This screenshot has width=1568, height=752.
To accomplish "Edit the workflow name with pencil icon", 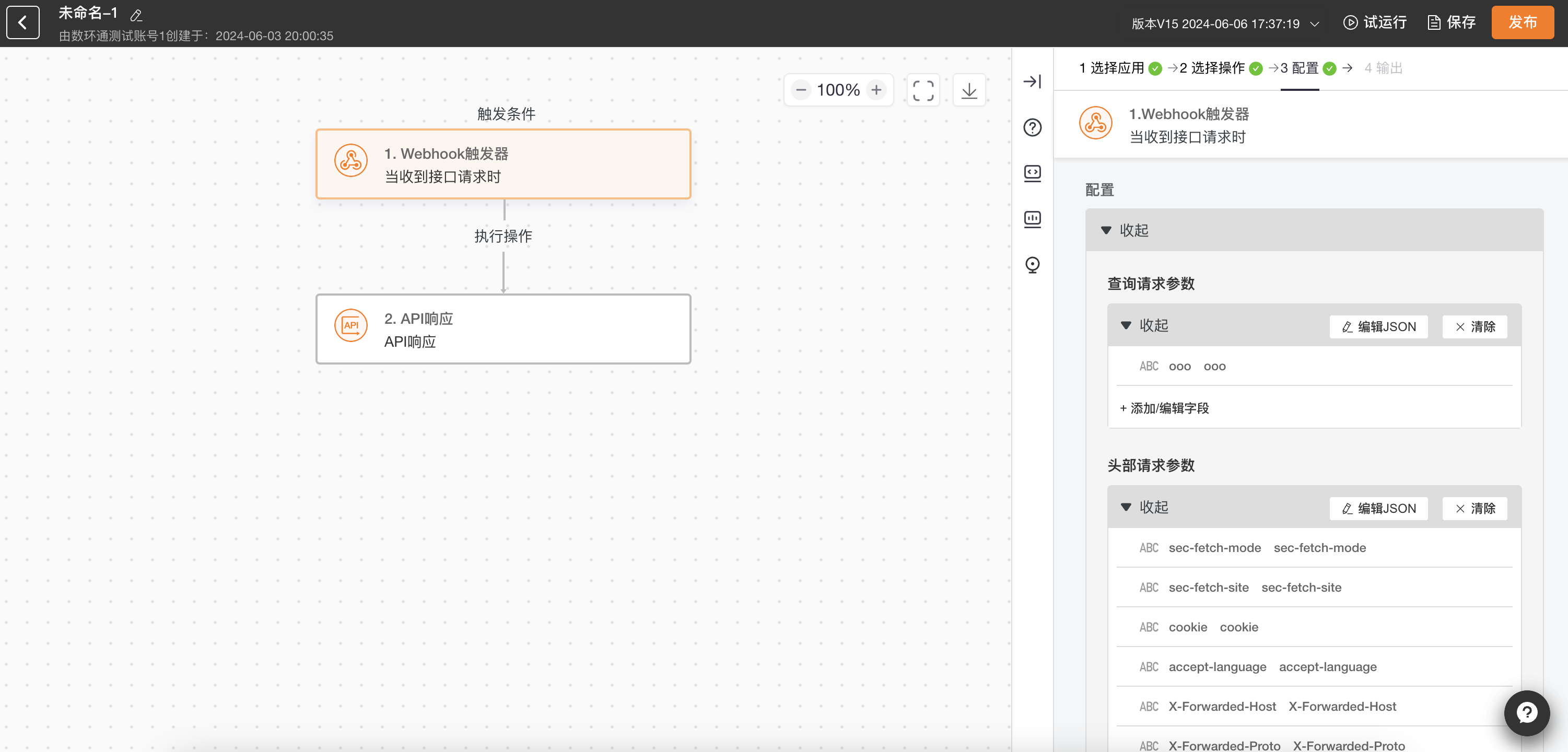I will pyautogui.click(x=136, y=15).
